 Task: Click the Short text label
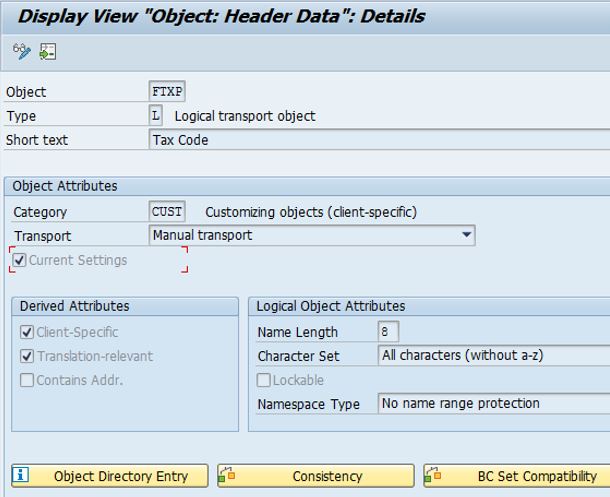tap(37, 140)
